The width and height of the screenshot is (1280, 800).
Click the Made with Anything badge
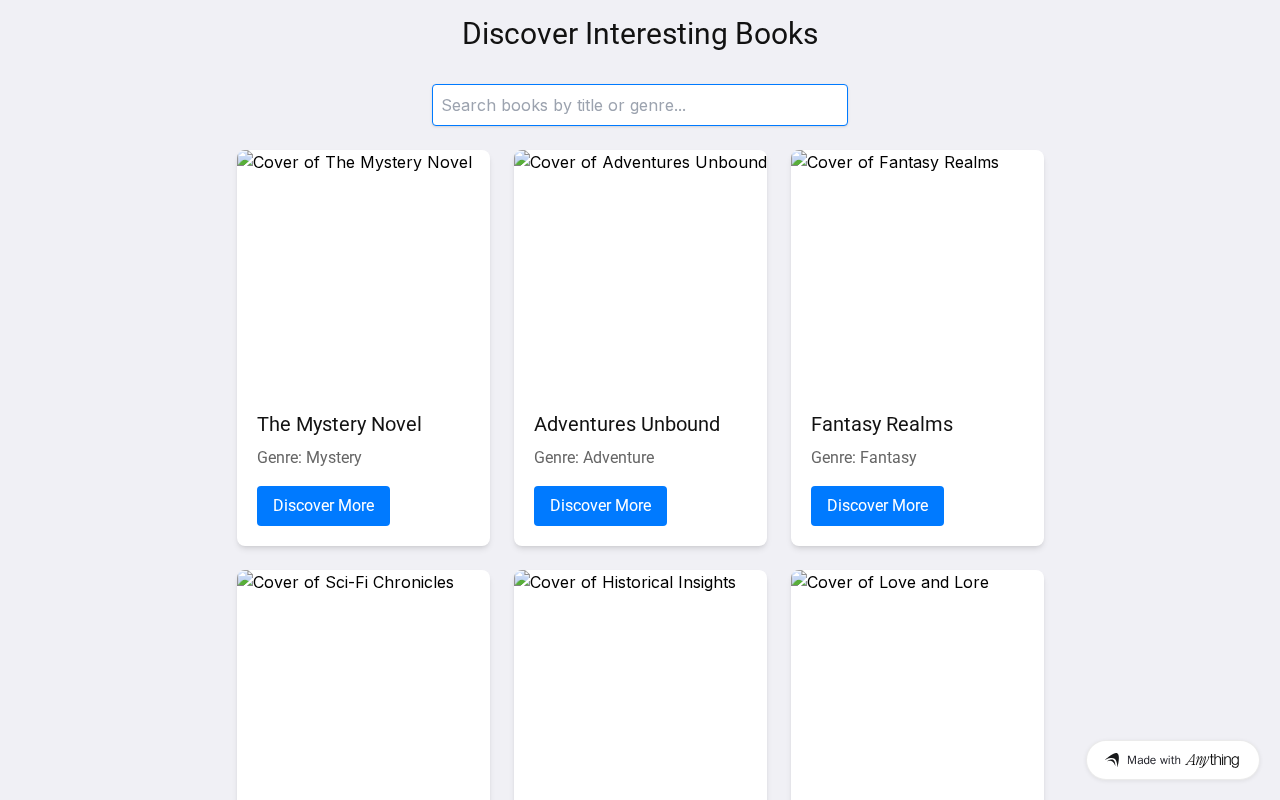[1172, 760]
